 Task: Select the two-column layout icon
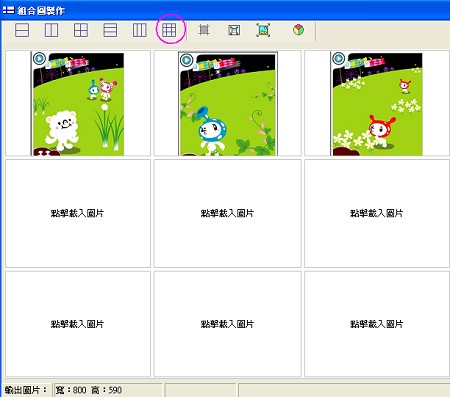[51, 30]
